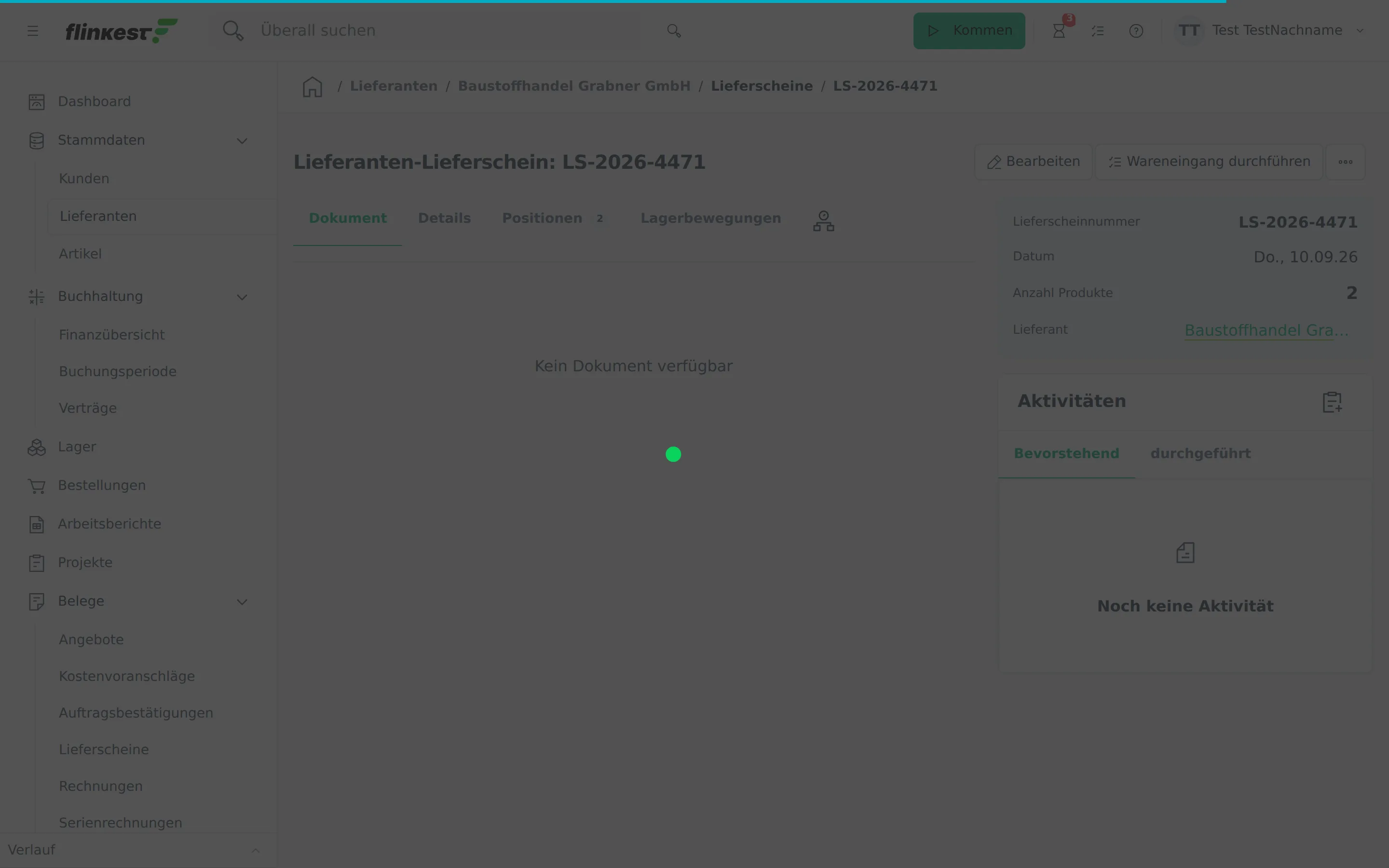Click the Buchhaltung calculator icon
Screen dimensions: 1389x868
(37, 297)
